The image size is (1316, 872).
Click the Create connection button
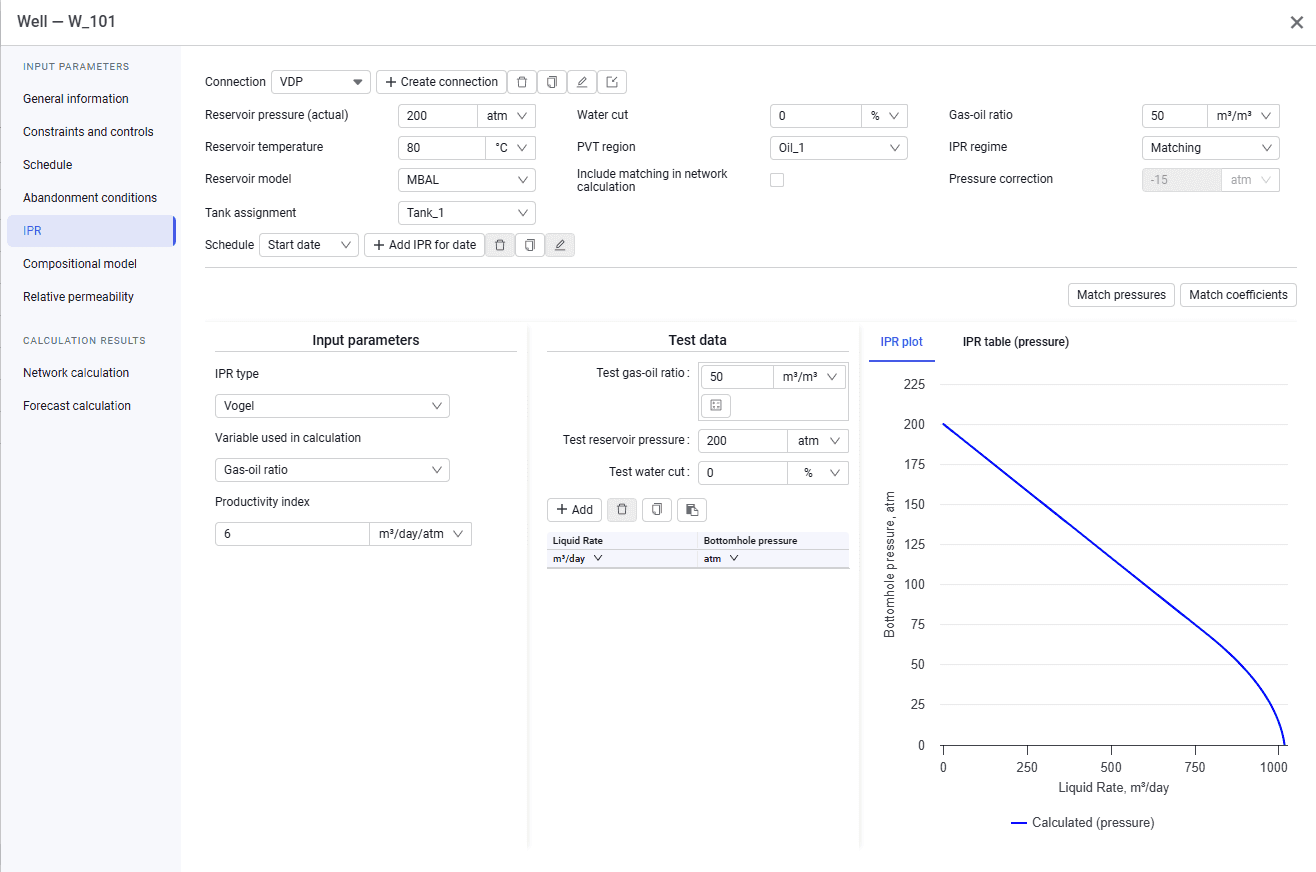tap(441, 82)
